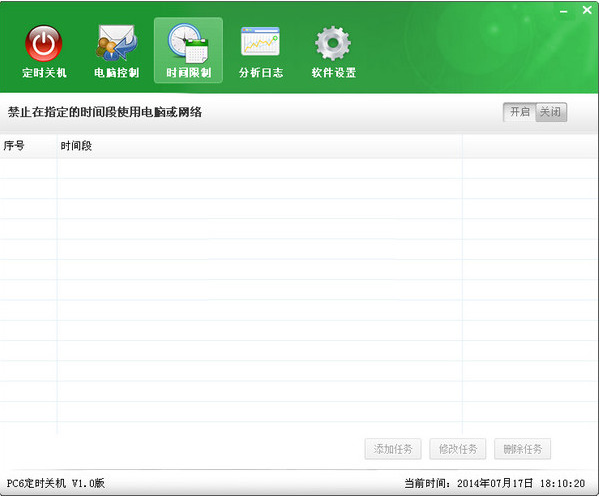Image resolution: width=601 pixels, height=497 pixels.
Task: Click the 定时关机 tab label
Action: pyautogui.click(x=44, y=72)
